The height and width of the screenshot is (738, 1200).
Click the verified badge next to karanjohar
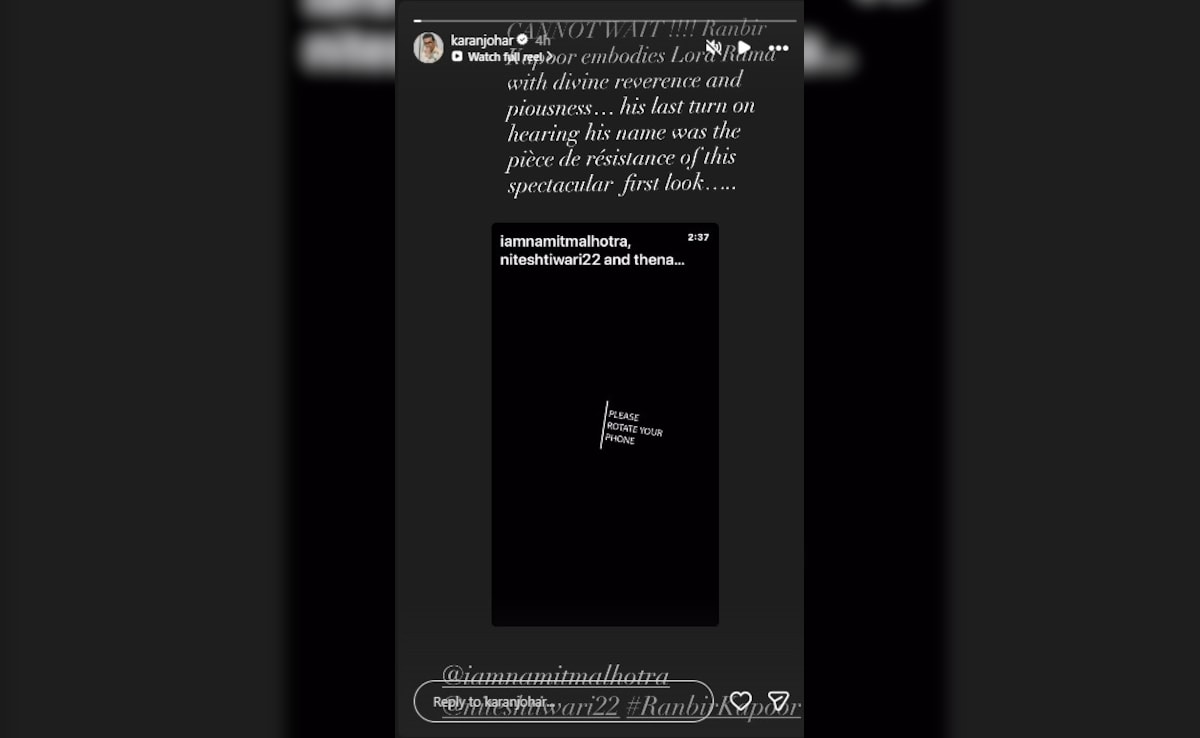coord(522,41)
